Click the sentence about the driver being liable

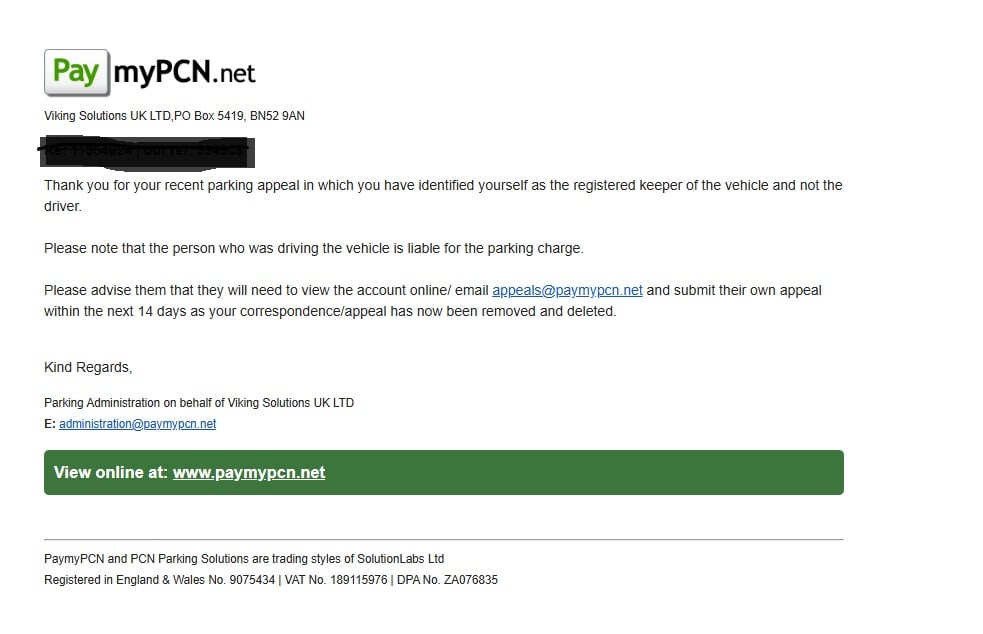coord(313,248)
